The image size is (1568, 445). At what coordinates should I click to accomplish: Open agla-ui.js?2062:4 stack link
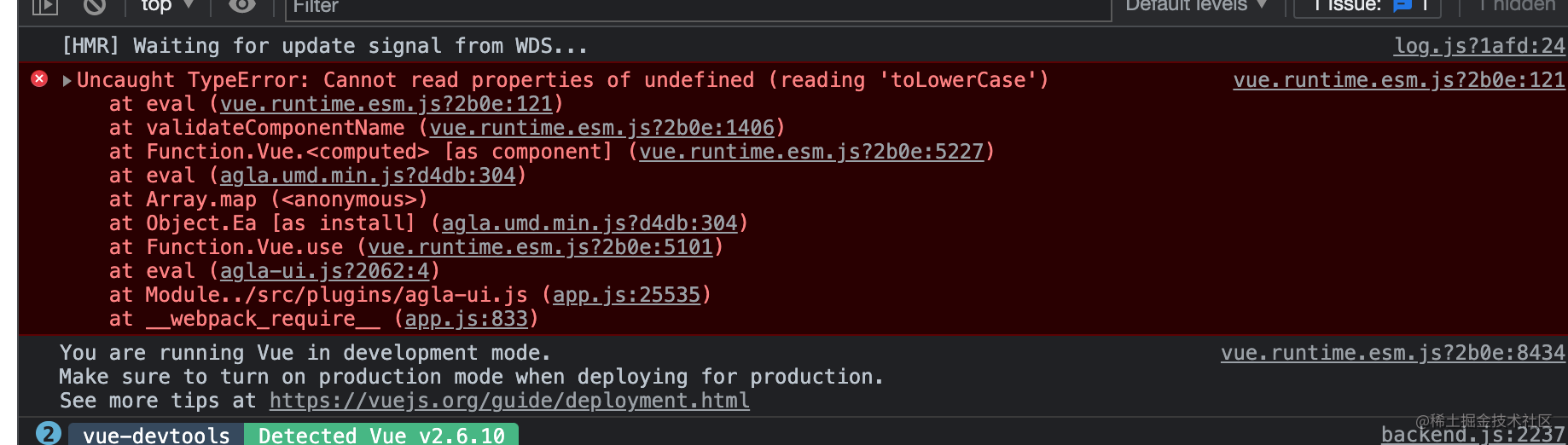(324, 271)
